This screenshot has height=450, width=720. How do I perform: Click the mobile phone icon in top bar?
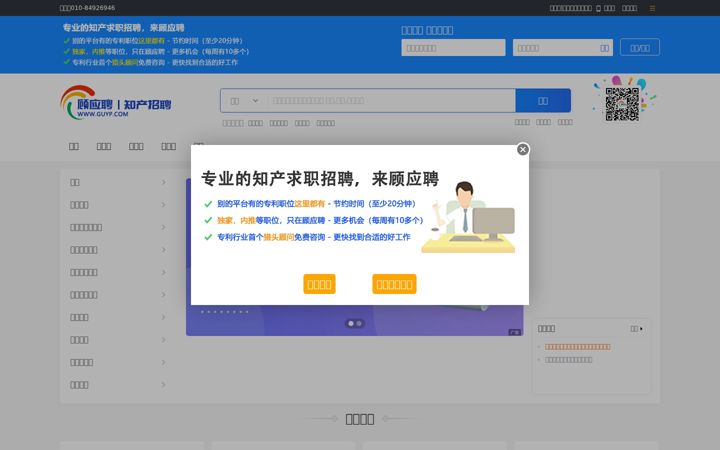pyautogui.click(x=598, y=8)
